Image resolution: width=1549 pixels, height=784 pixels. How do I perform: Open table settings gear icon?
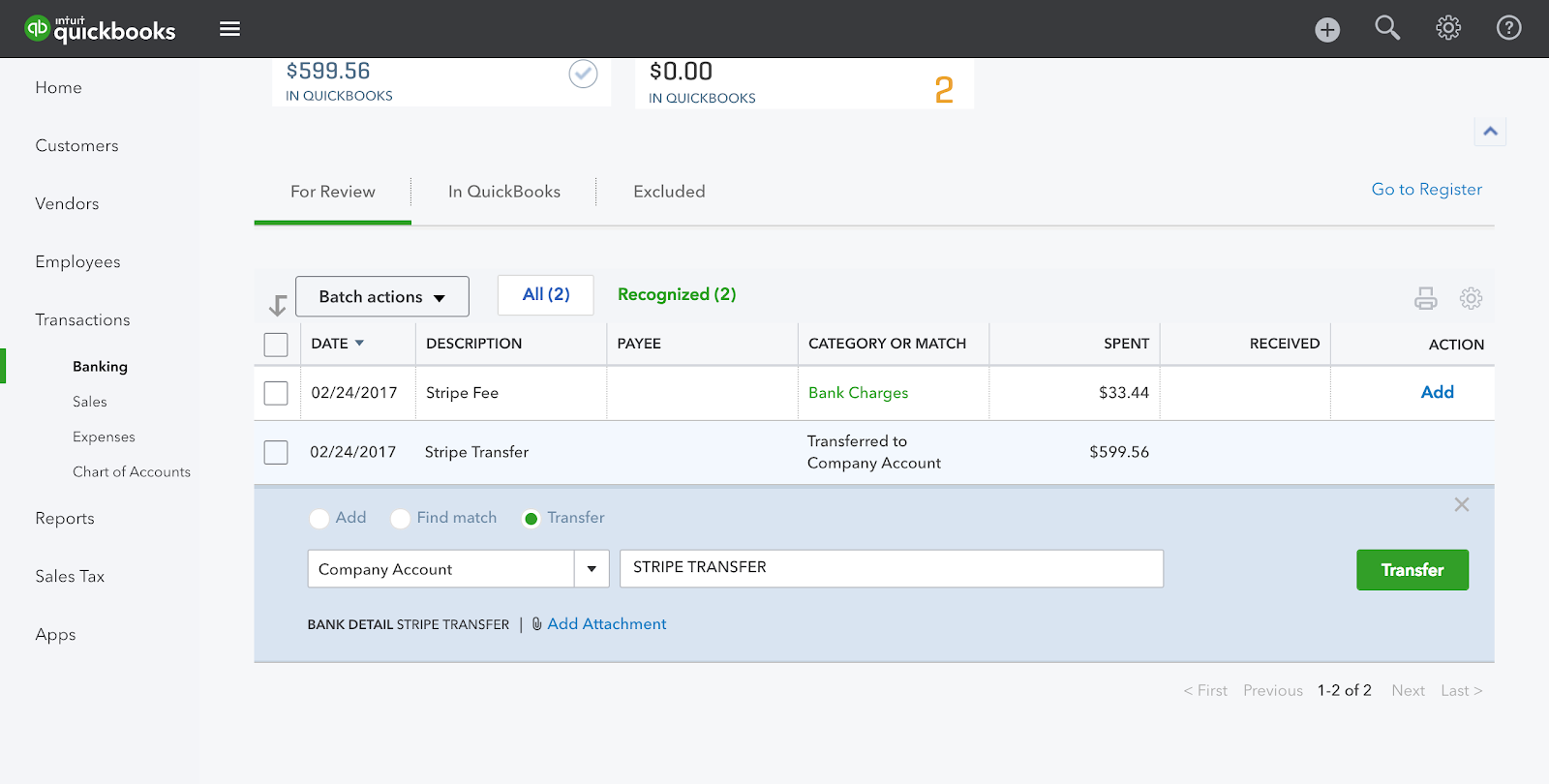[x=1471, y=298]
